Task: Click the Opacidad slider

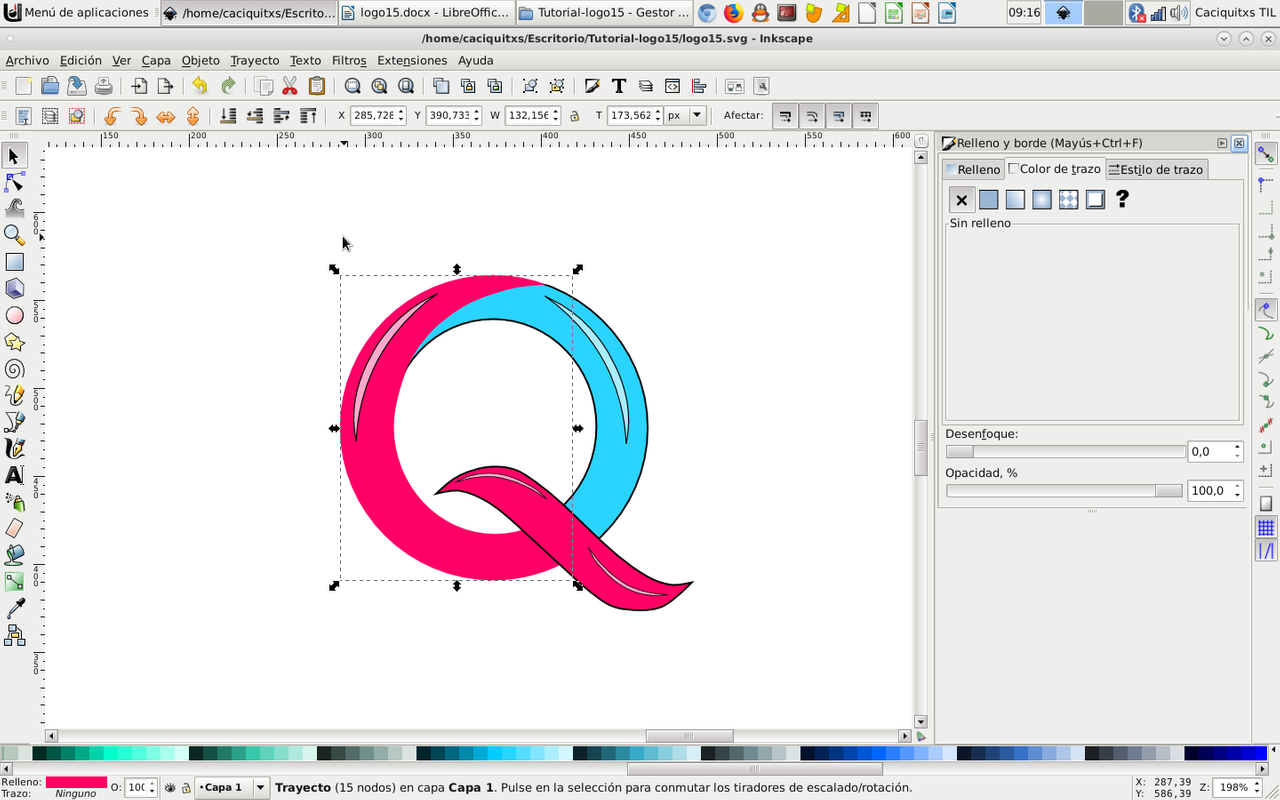Action: (x=1064, y=491)
